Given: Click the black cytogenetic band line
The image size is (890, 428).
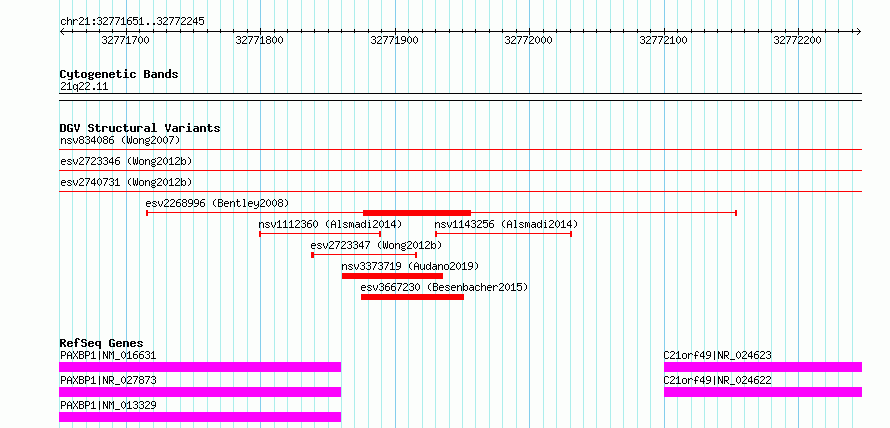Looking at the screenshot, I should pyautogui.click(x=460, y=97).
